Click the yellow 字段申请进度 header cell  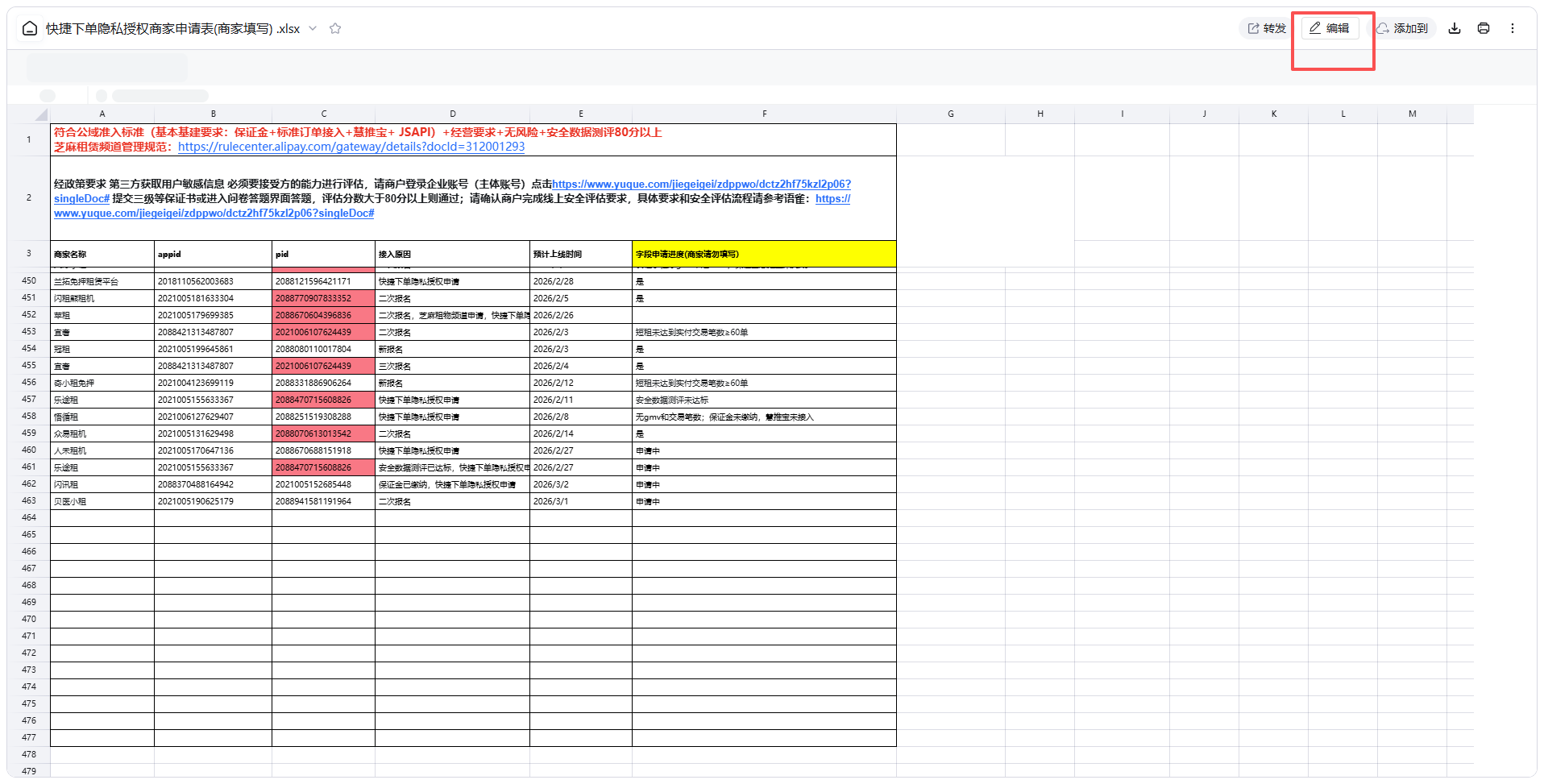click(x=763, y=254)
